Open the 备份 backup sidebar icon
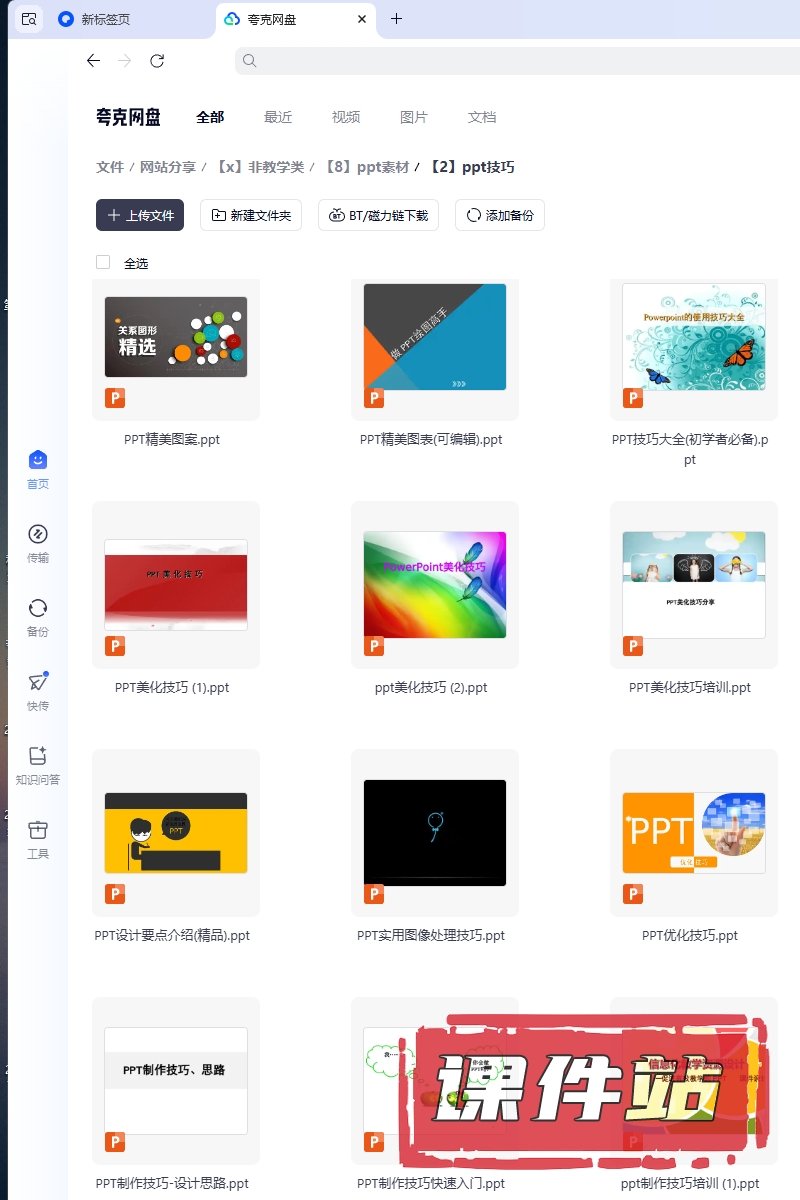Image resolution: width=800 pixels, height=1200 pixels. 38,609
